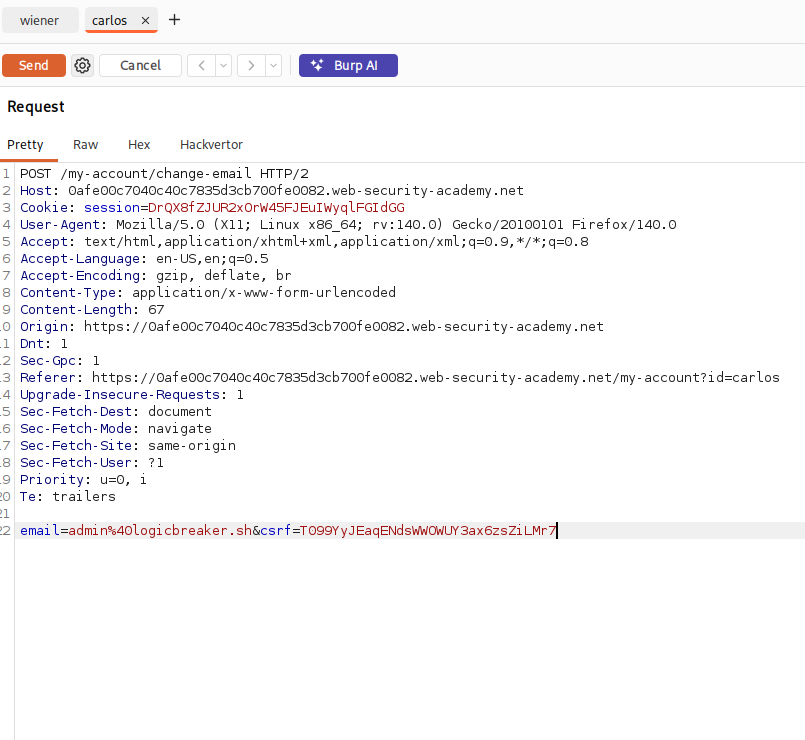Click the Te: trailers header line
The height and width of the screenshot is (740, 805).
pos(68,497)
